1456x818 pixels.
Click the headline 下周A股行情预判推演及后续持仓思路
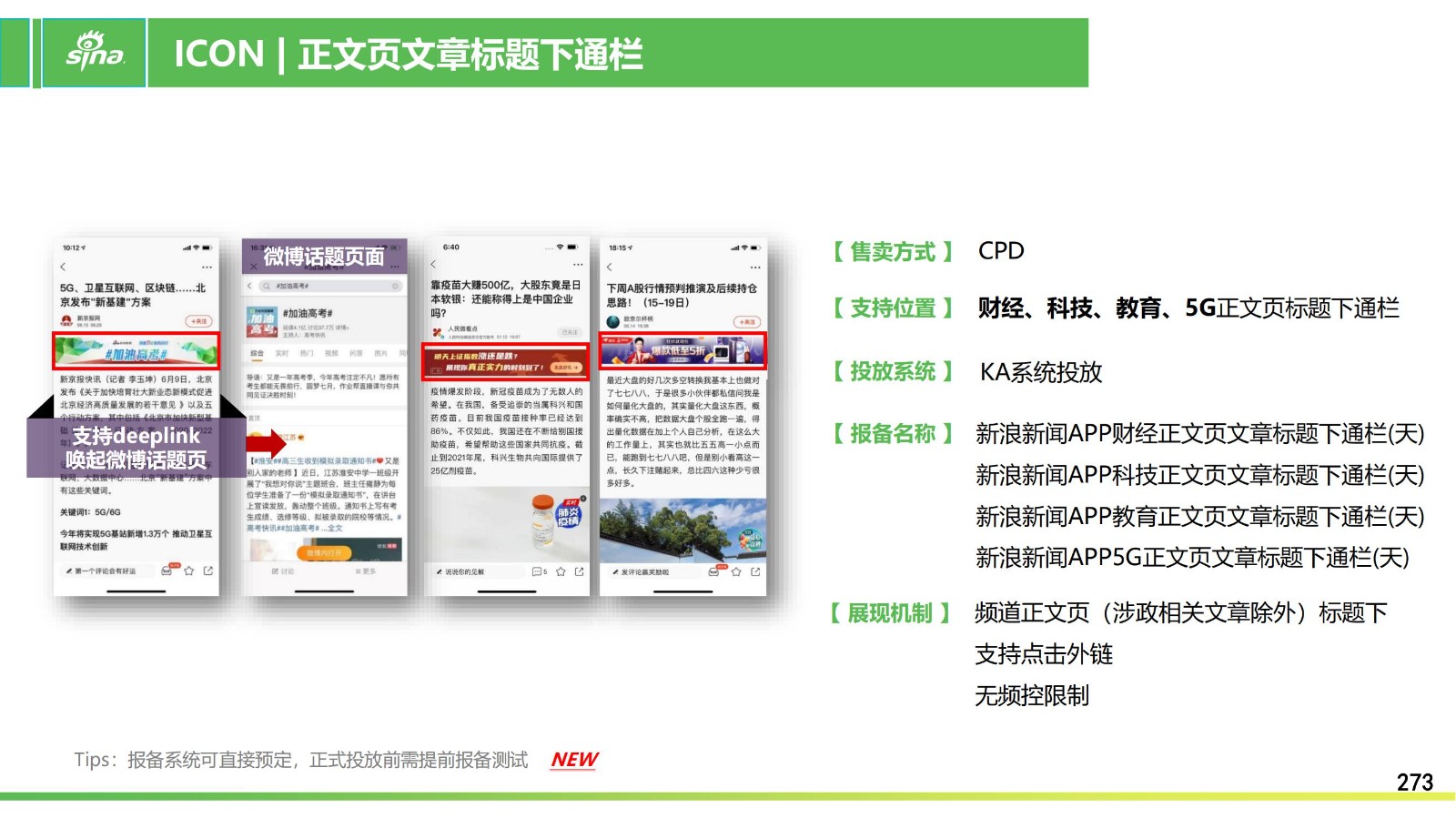point(682,295)
